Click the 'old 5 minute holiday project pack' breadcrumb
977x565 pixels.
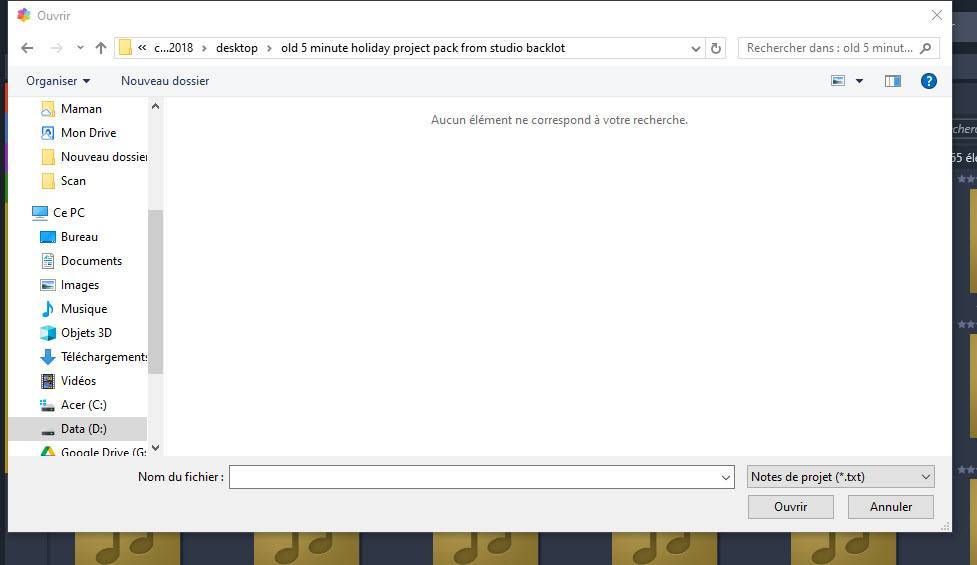coord(422,48)
